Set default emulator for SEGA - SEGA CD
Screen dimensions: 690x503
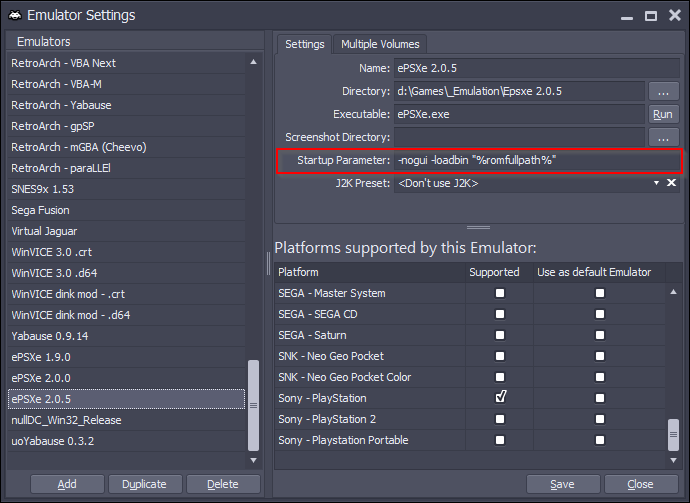600,314
